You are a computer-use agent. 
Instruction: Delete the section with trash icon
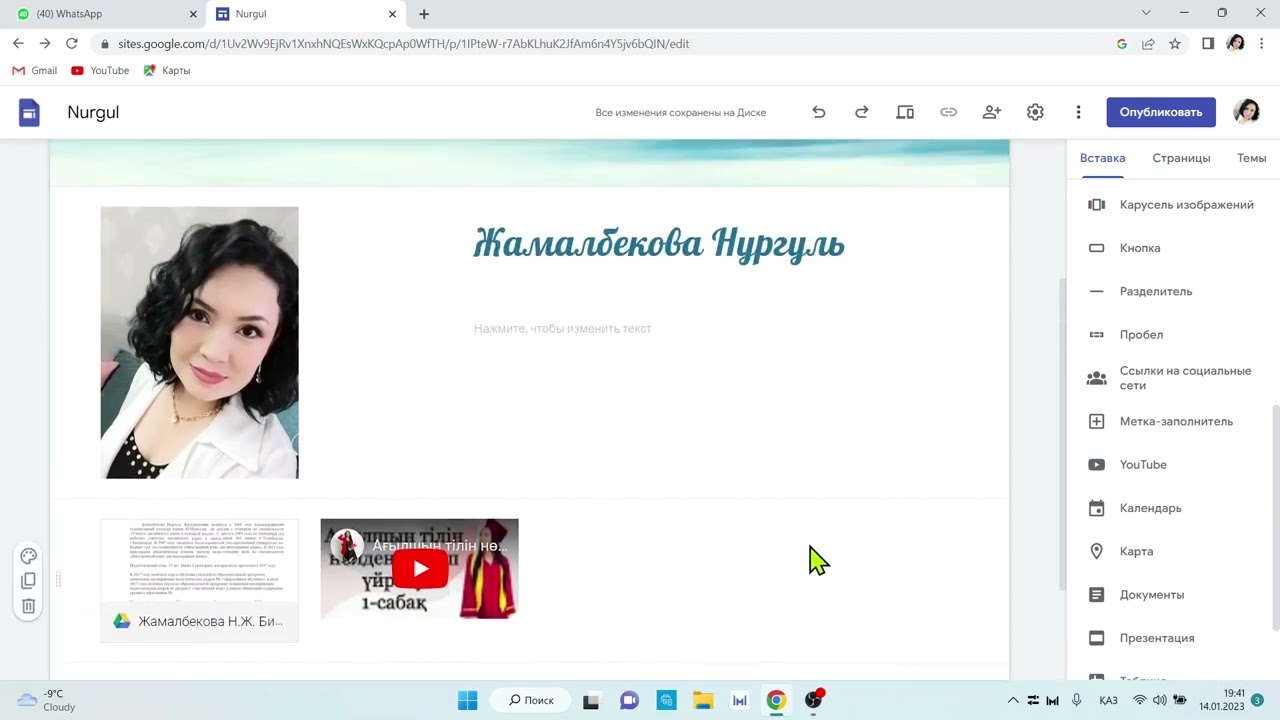[28, 606]
